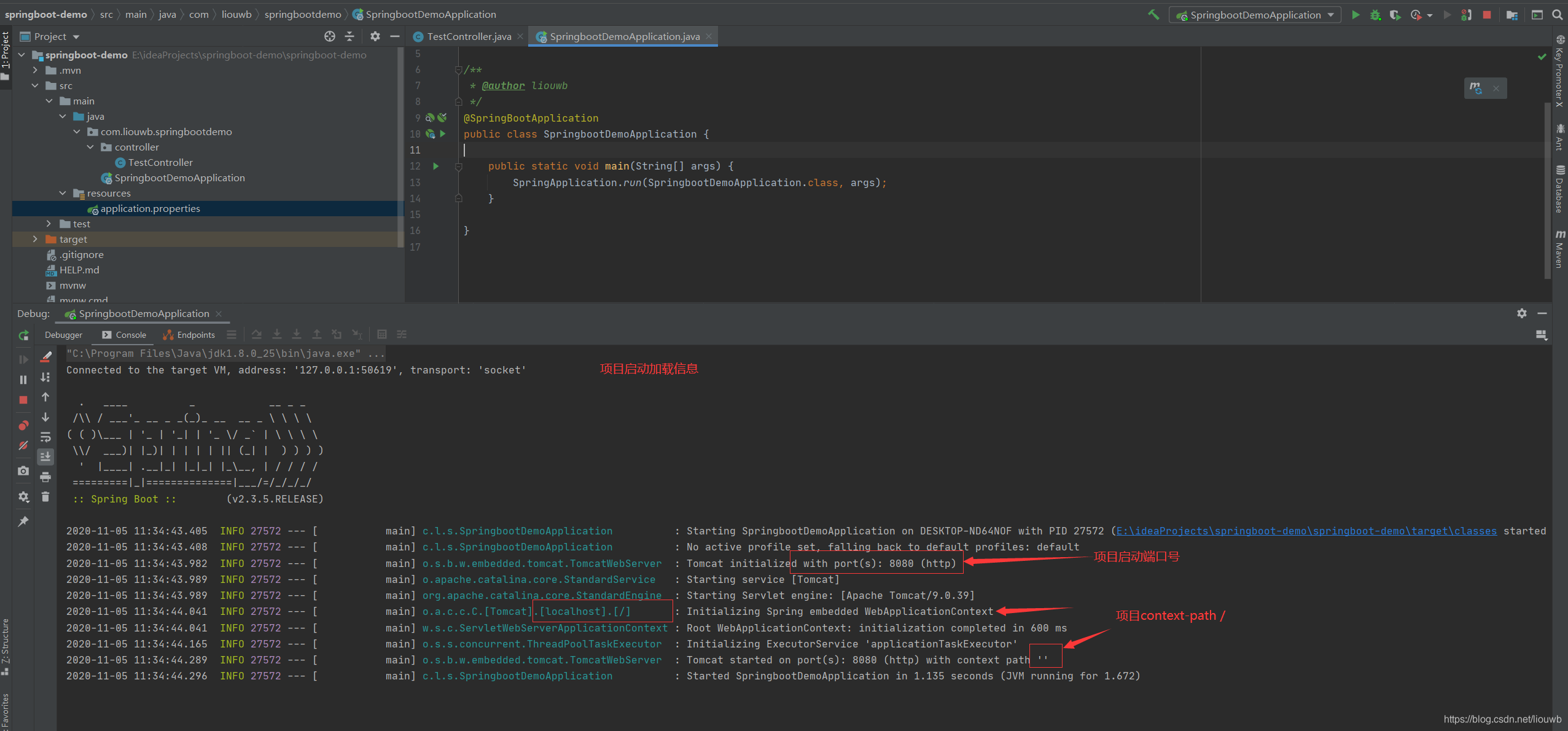
Task: Toggle the 1: Project tool window button
Action: pyautogui.click(x=6, y=55)
